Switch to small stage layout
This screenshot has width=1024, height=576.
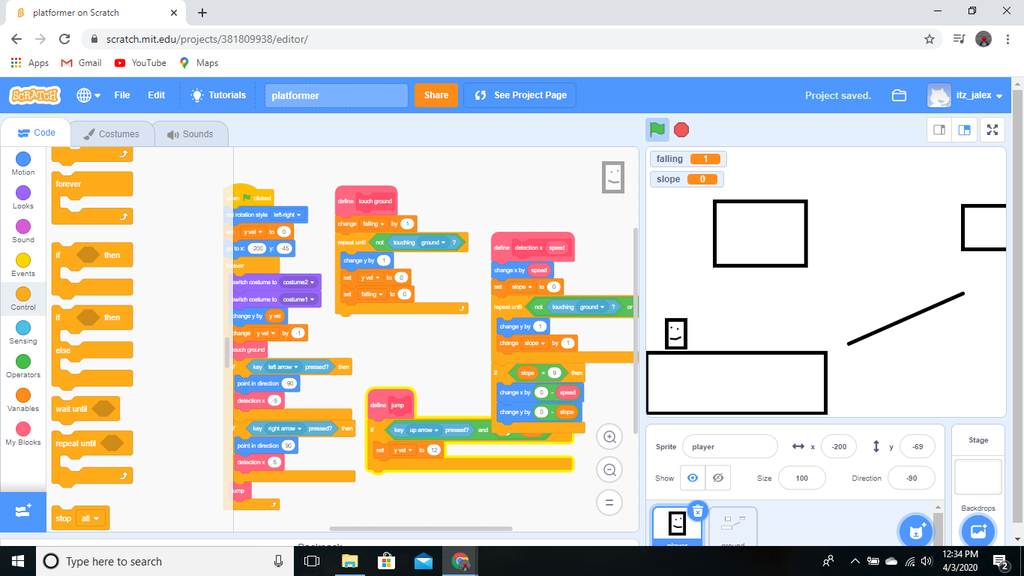coord(939,130)
